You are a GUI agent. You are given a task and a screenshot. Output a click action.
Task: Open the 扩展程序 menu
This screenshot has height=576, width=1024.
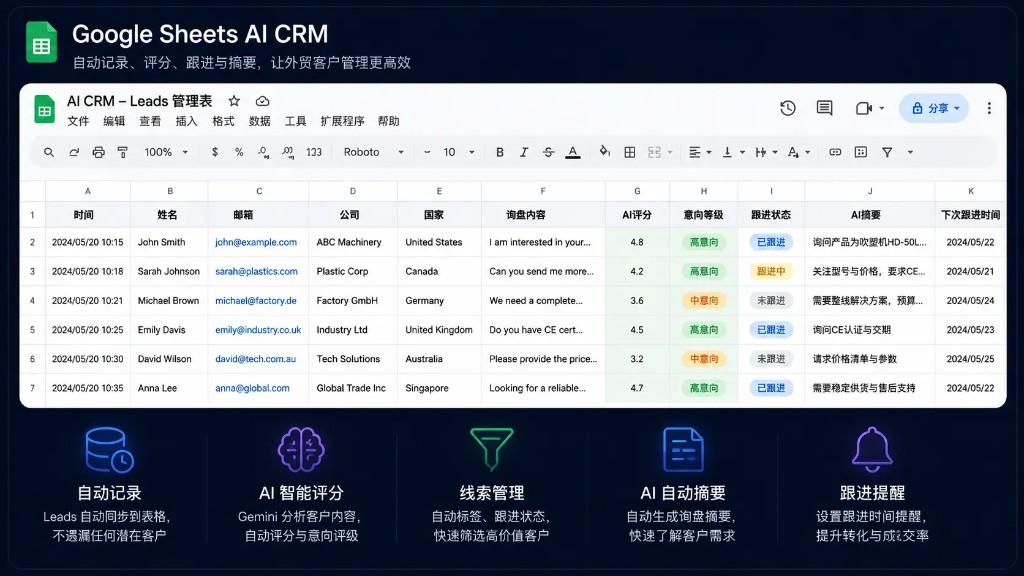(x=342, y=121)
